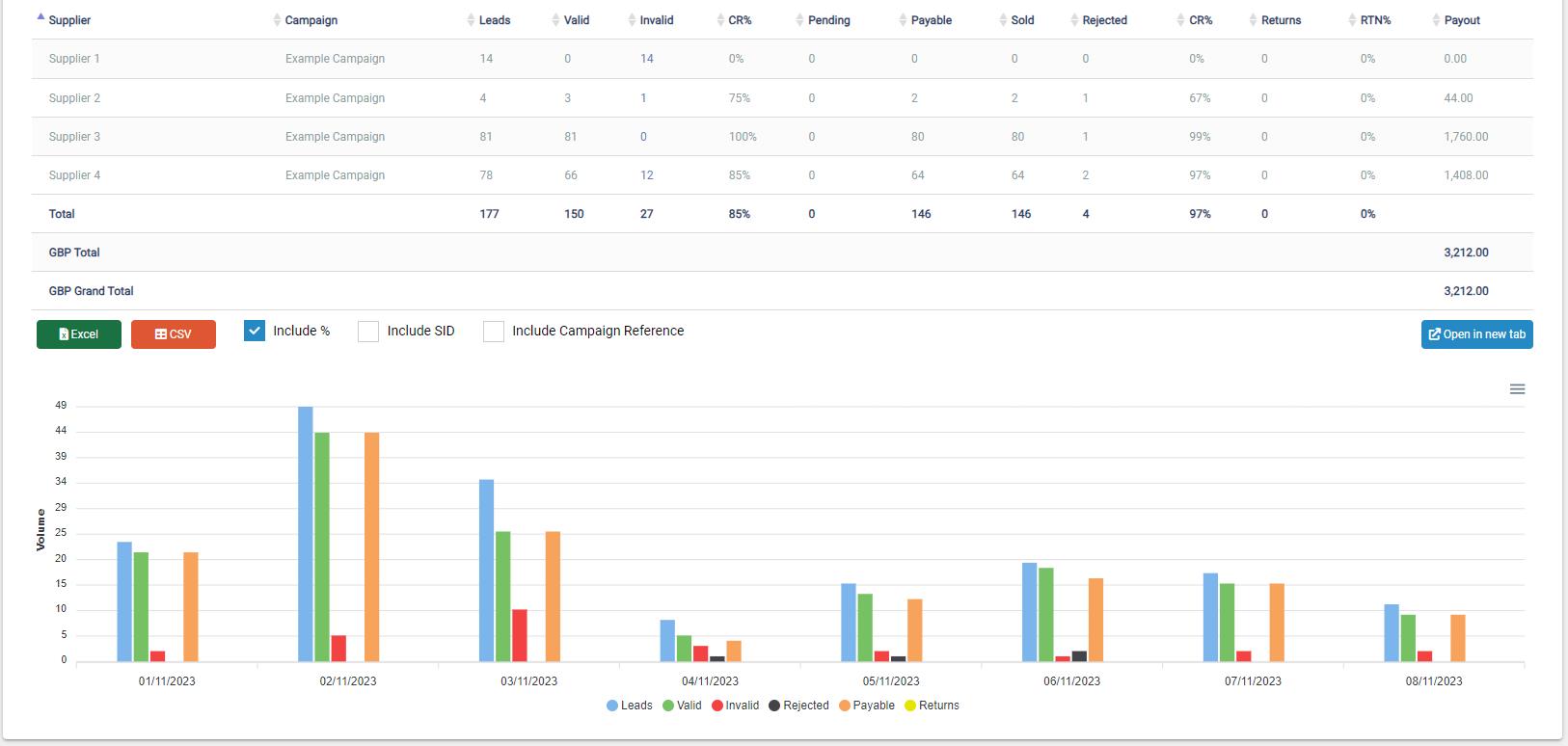1568x746 pixels.
Task: Click the Open in new tab button
Action: coord(1476,334)
